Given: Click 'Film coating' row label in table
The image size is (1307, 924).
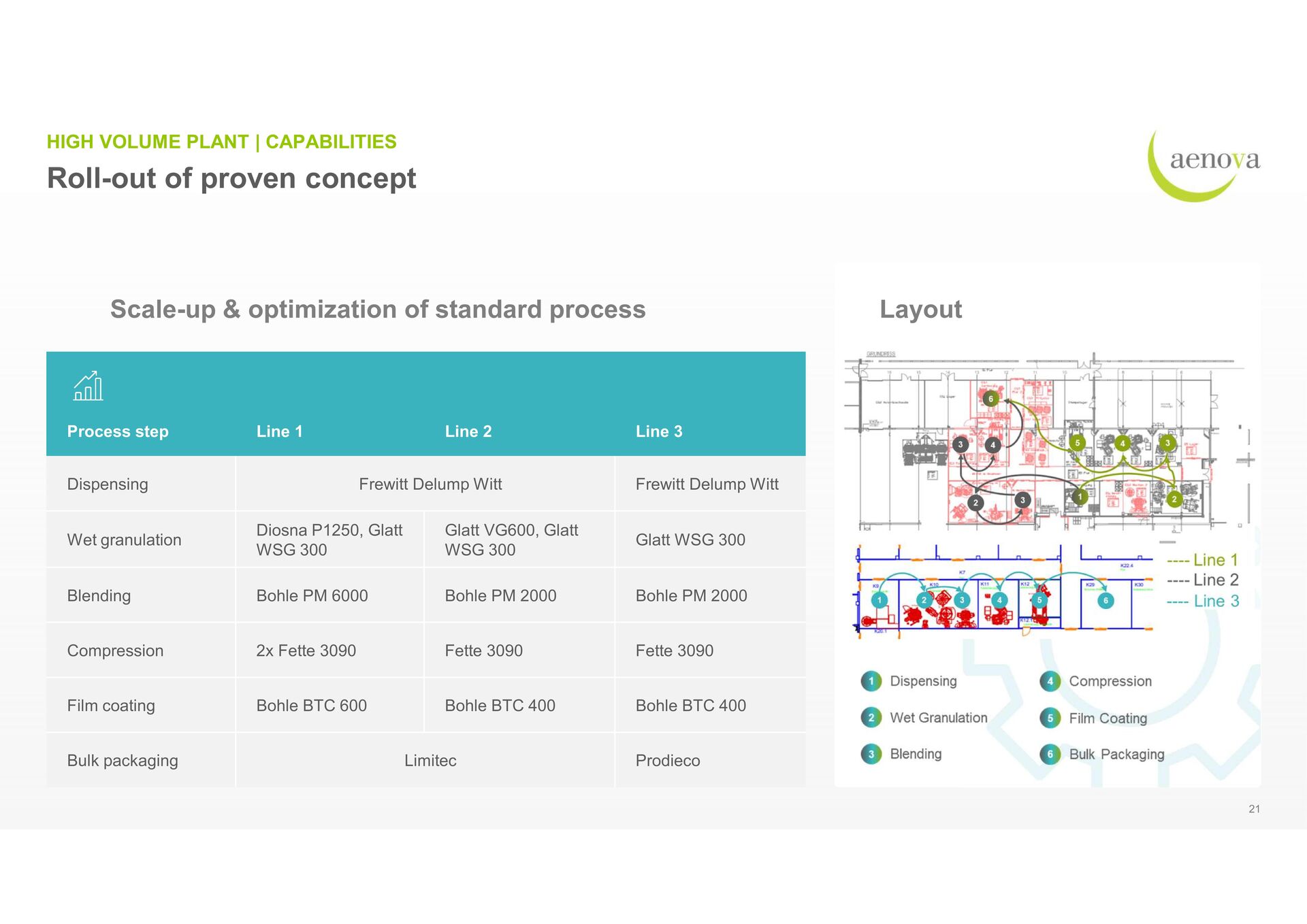Looking at the screenshot, I should [x=111, y=706].
